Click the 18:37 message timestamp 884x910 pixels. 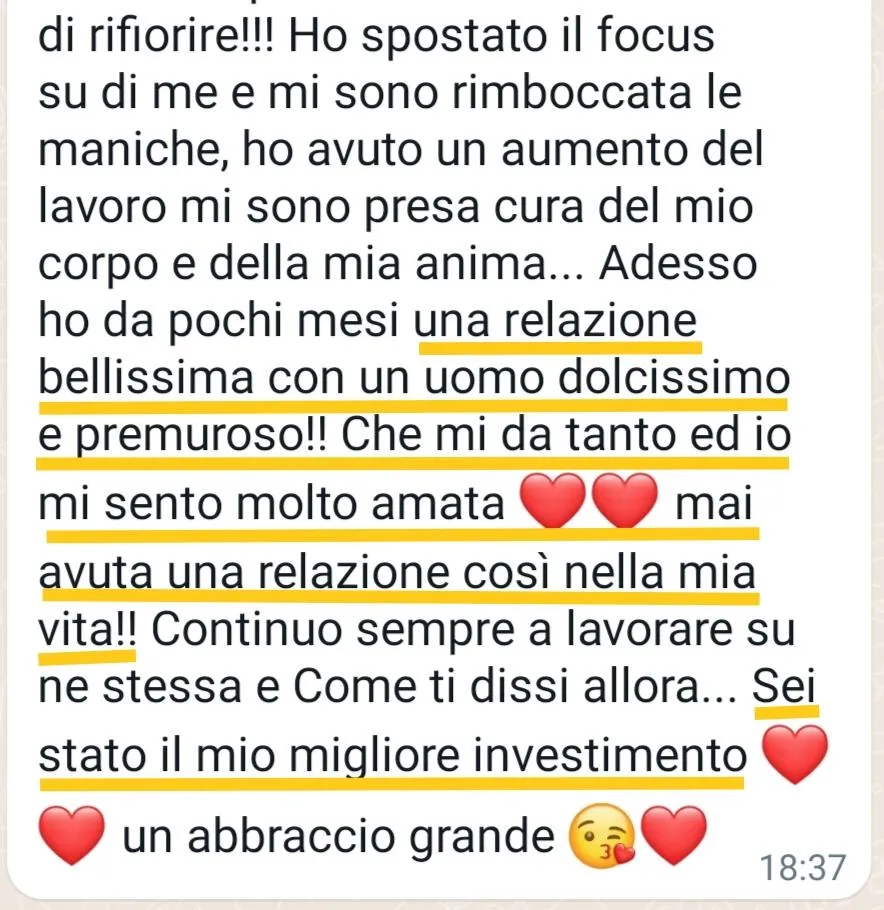pos(803,868)
